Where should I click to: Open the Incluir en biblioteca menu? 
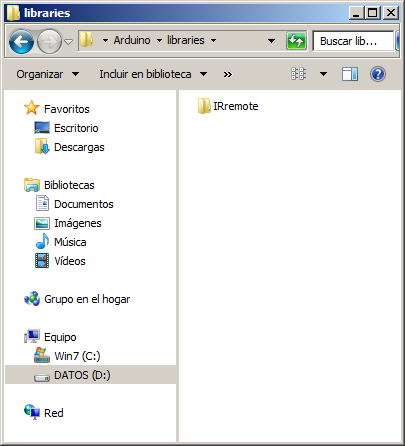[153, 74]
